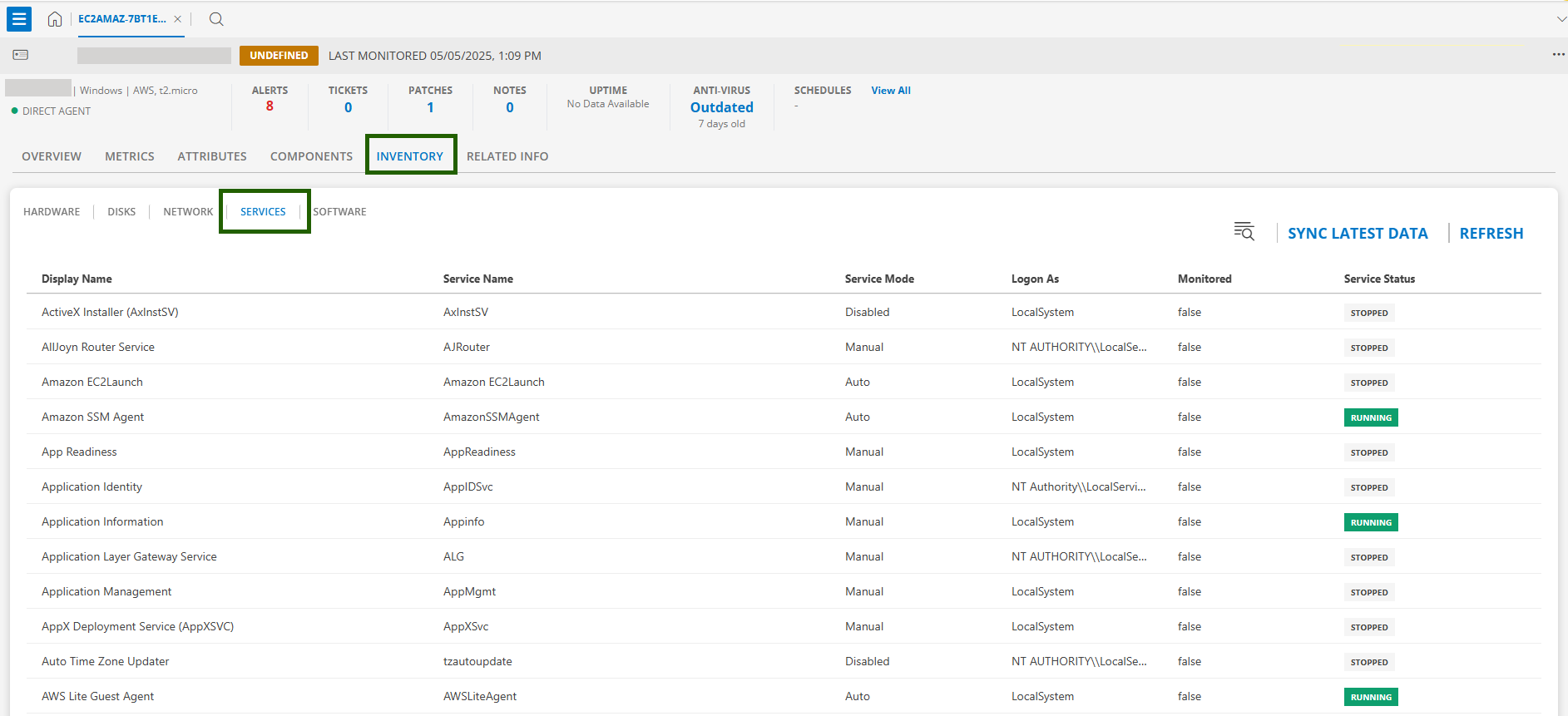1568x716 pixels.
Task: Sort by Display Name column header
Action: (x=77, y=279)
